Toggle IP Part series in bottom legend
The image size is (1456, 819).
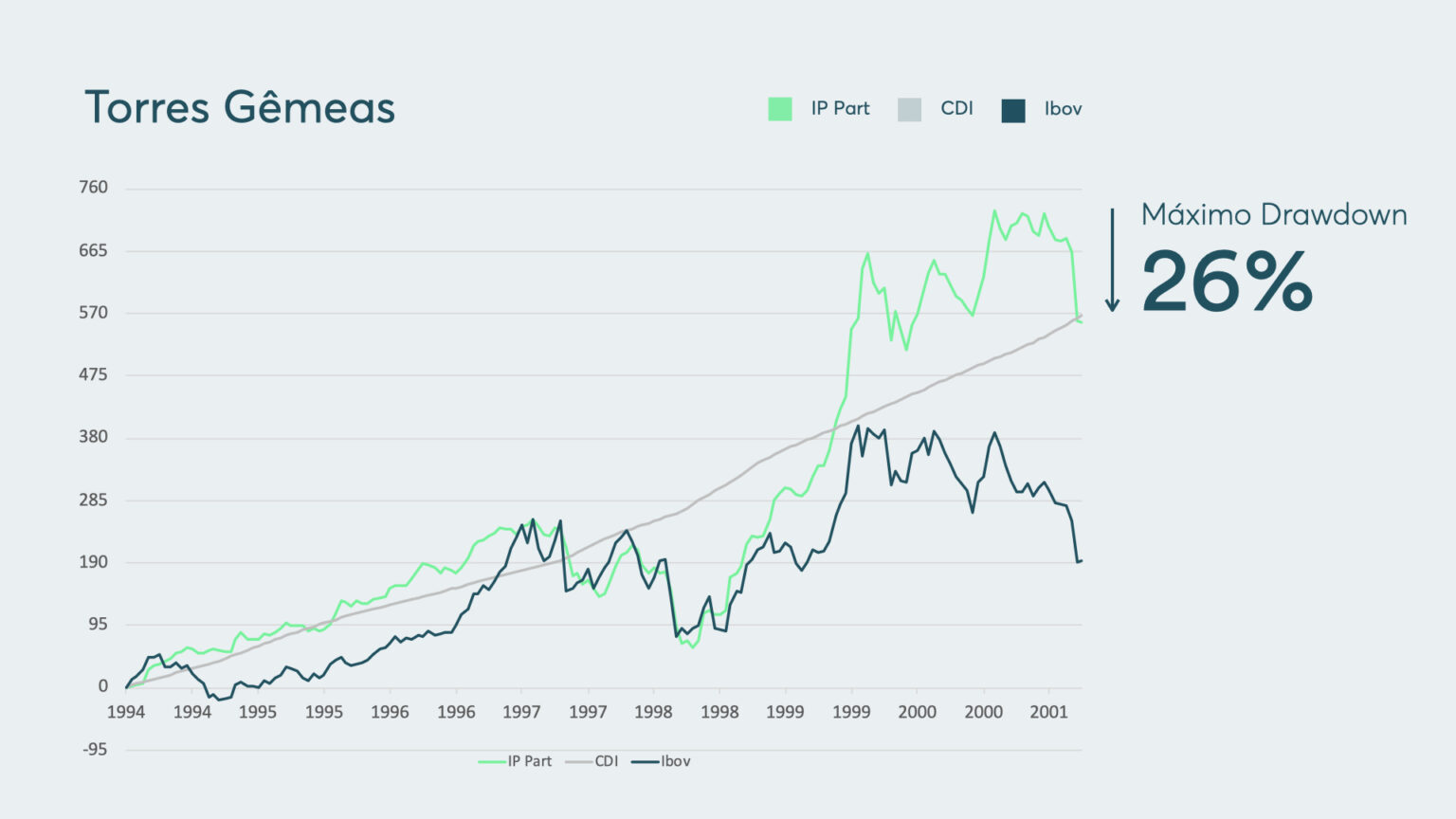point(516,761)
